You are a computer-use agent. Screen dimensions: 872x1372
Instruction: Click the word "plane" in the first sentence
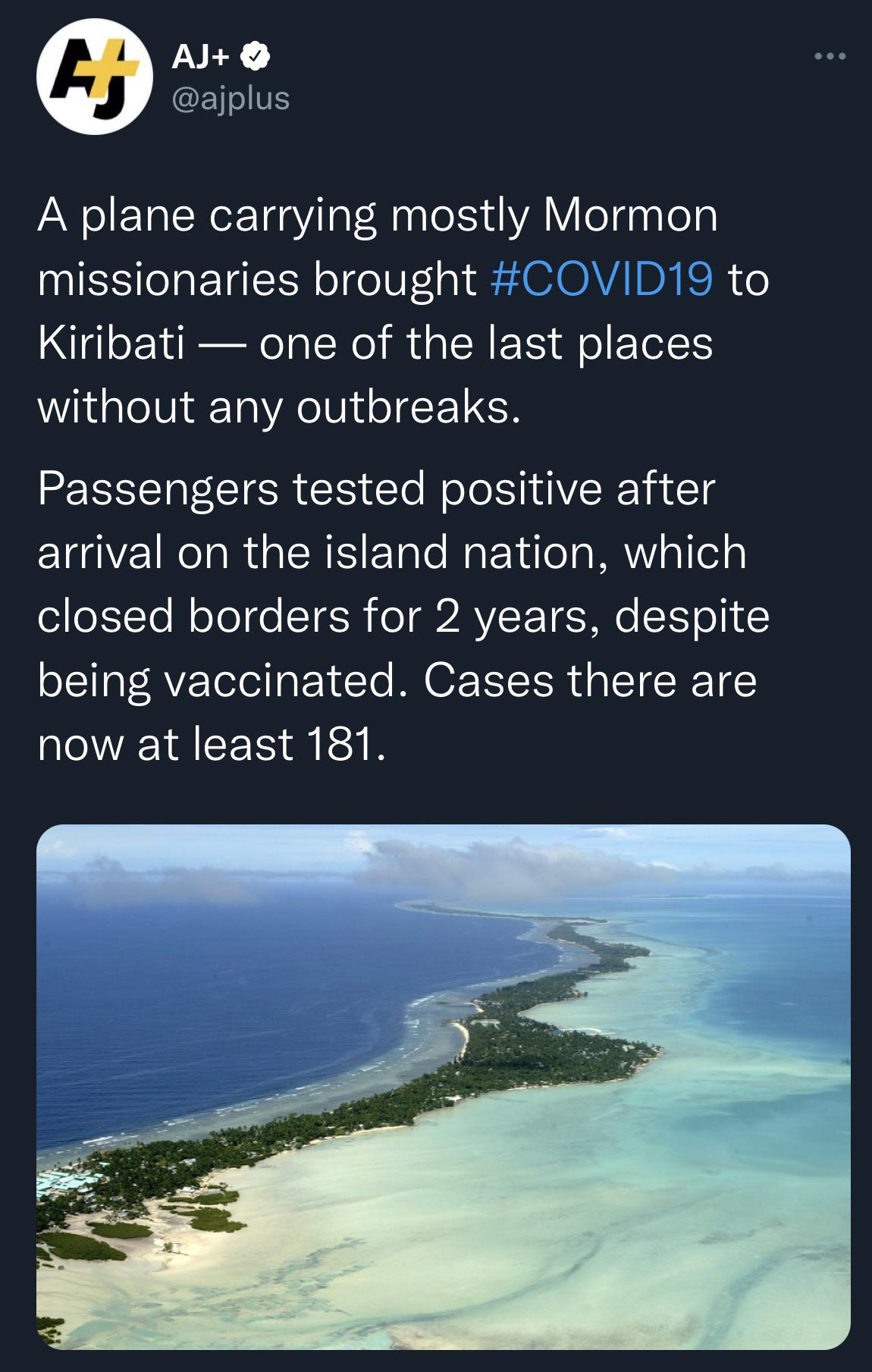click(137, 215)
